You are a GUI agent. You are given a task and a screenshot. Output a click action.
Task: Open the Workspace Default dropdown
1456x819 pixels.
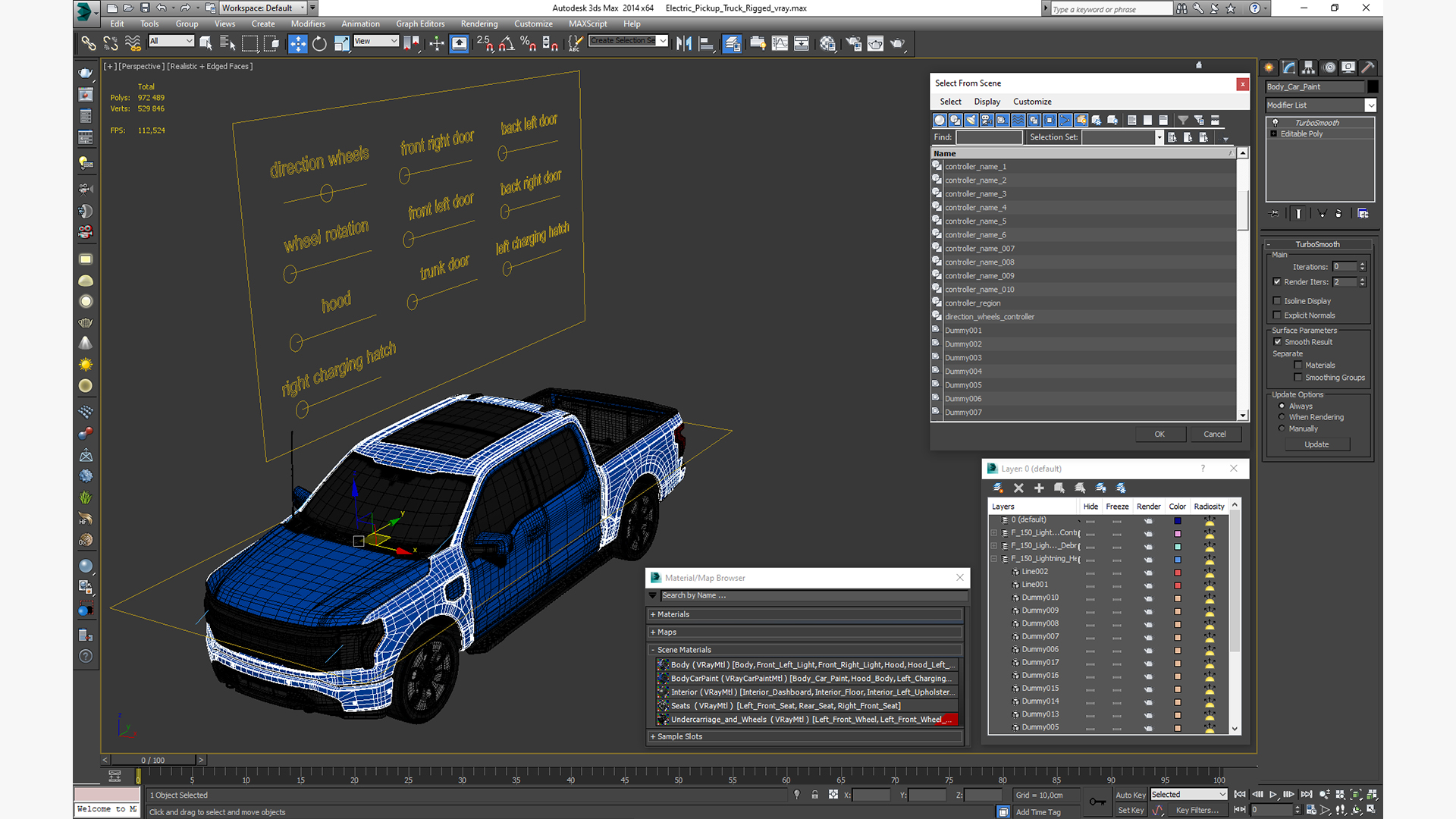pyautogui.click(x=303, y=8)
